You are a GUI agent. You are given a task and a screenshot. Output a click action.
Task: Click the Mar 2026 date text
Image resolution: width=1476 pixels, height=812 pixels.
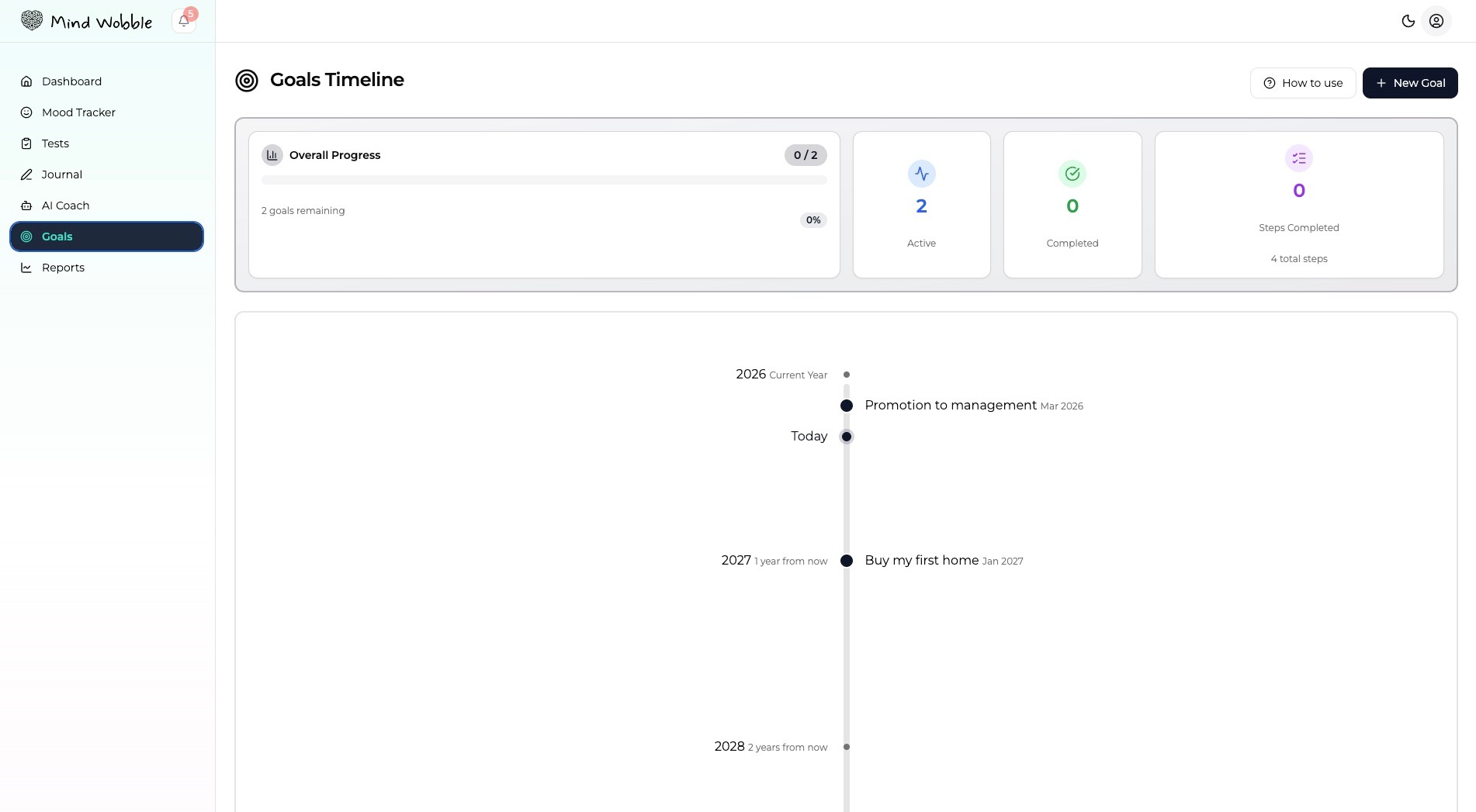coord(1062,406)
